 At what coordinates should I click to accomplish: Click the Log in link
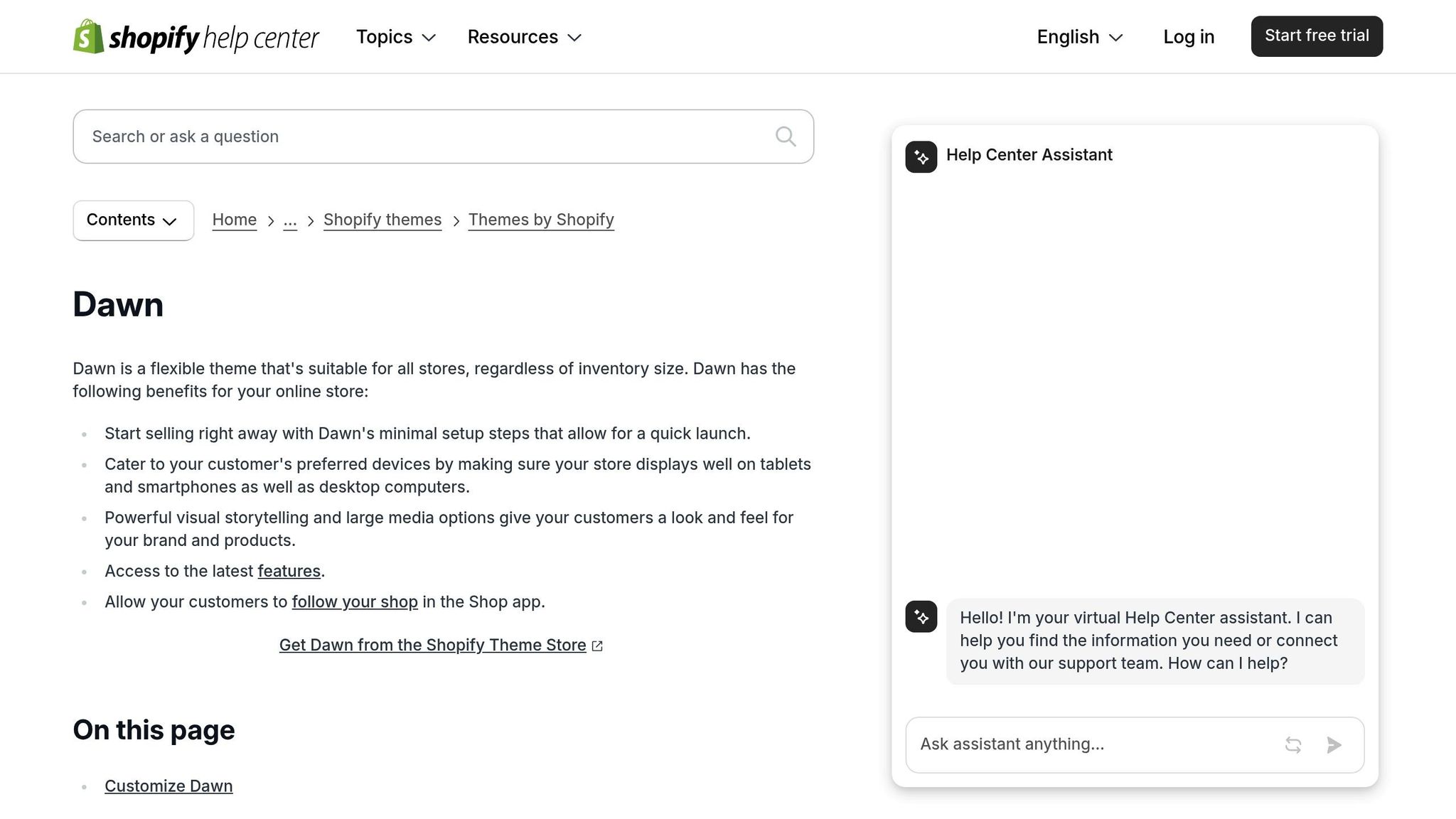click(x=1189, y=37)
